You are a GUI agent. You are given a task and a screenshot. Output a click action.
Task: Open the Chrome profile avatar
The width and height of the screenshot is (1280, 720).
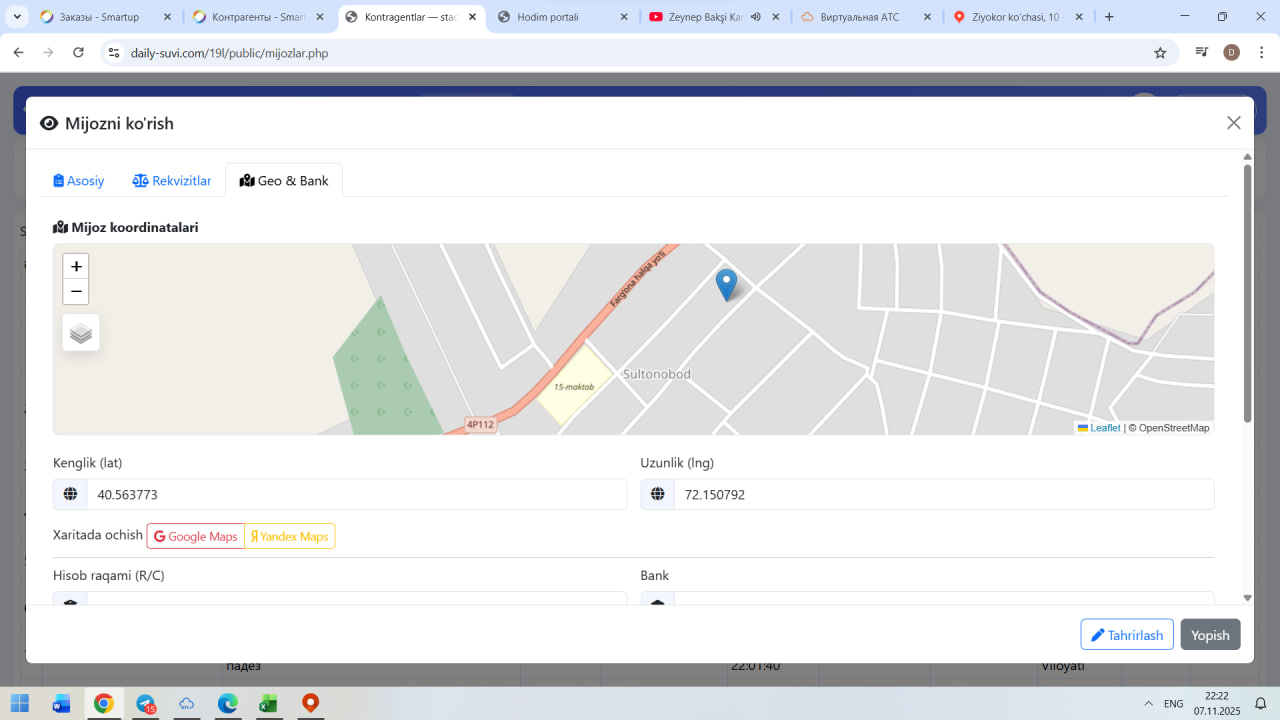[1231, 53]
